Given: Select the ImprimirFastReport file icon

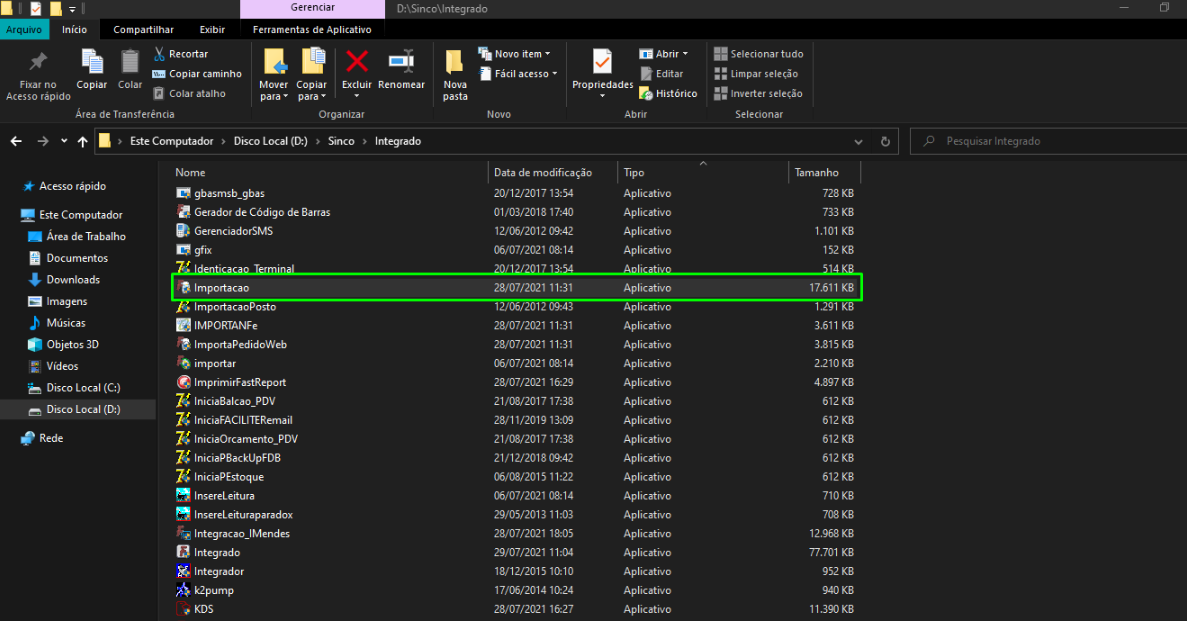Looking at the screenshot, I should pos(183,382).
